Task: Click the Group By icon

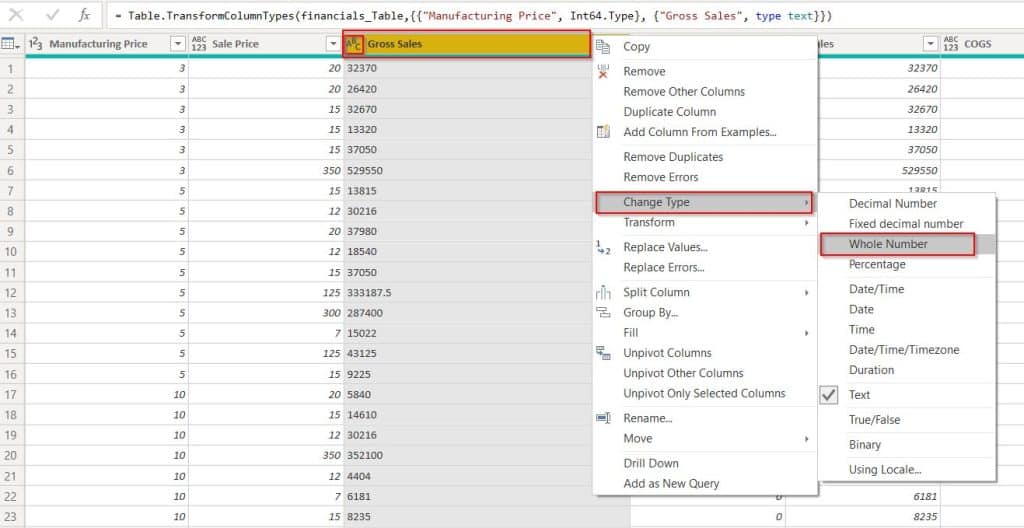Action: coord(603,312)
